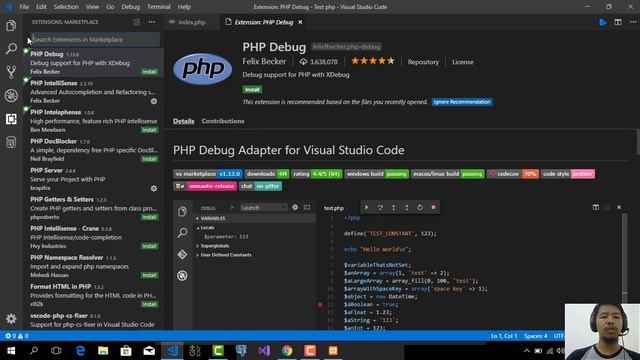The height and width of the screenshot is (360, 640).
Task: Click the Felix Becker publisher link
Action: pyautogui.click(x=264, y=61)
